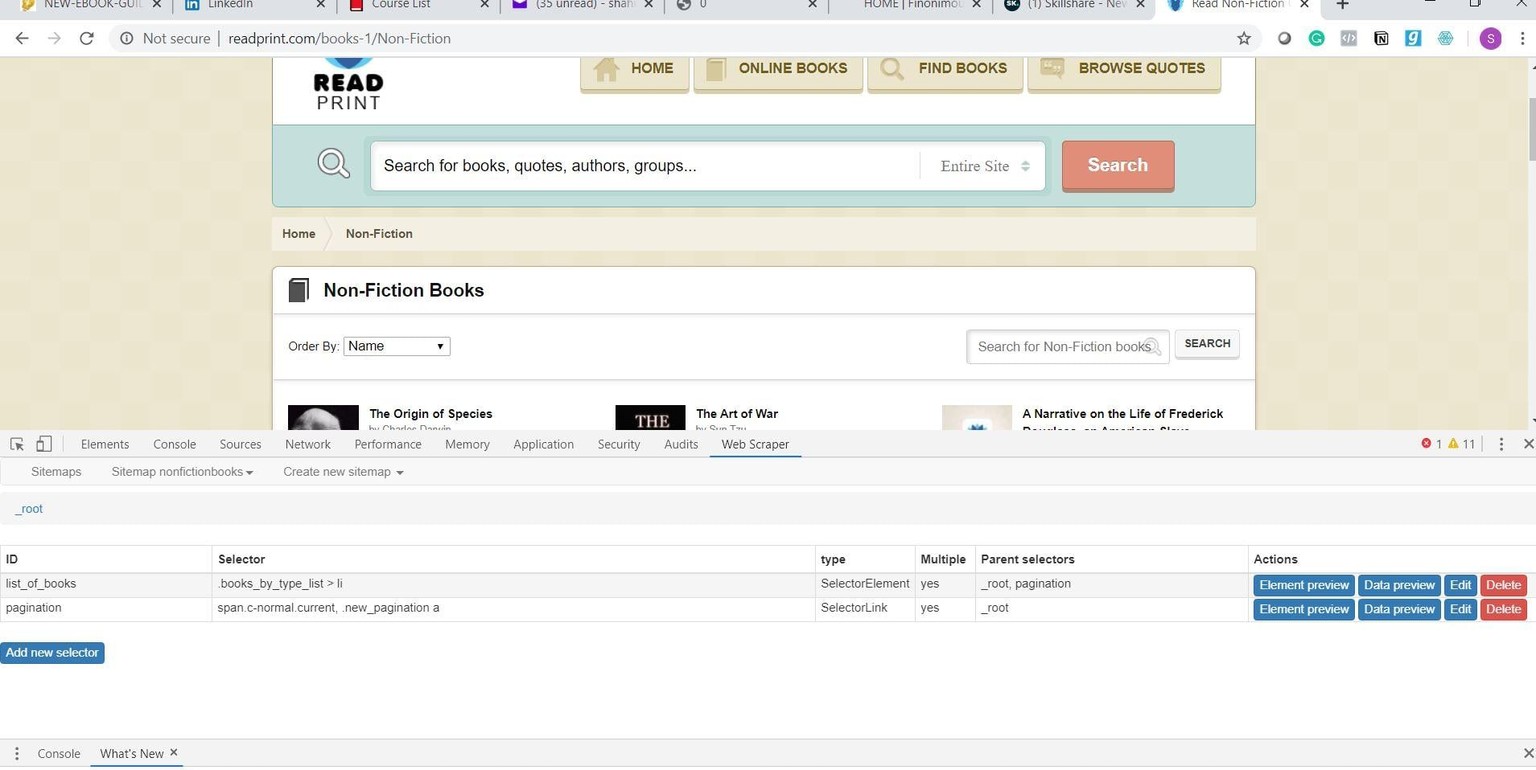Click the Not secure site info icon

pos(127,38)
